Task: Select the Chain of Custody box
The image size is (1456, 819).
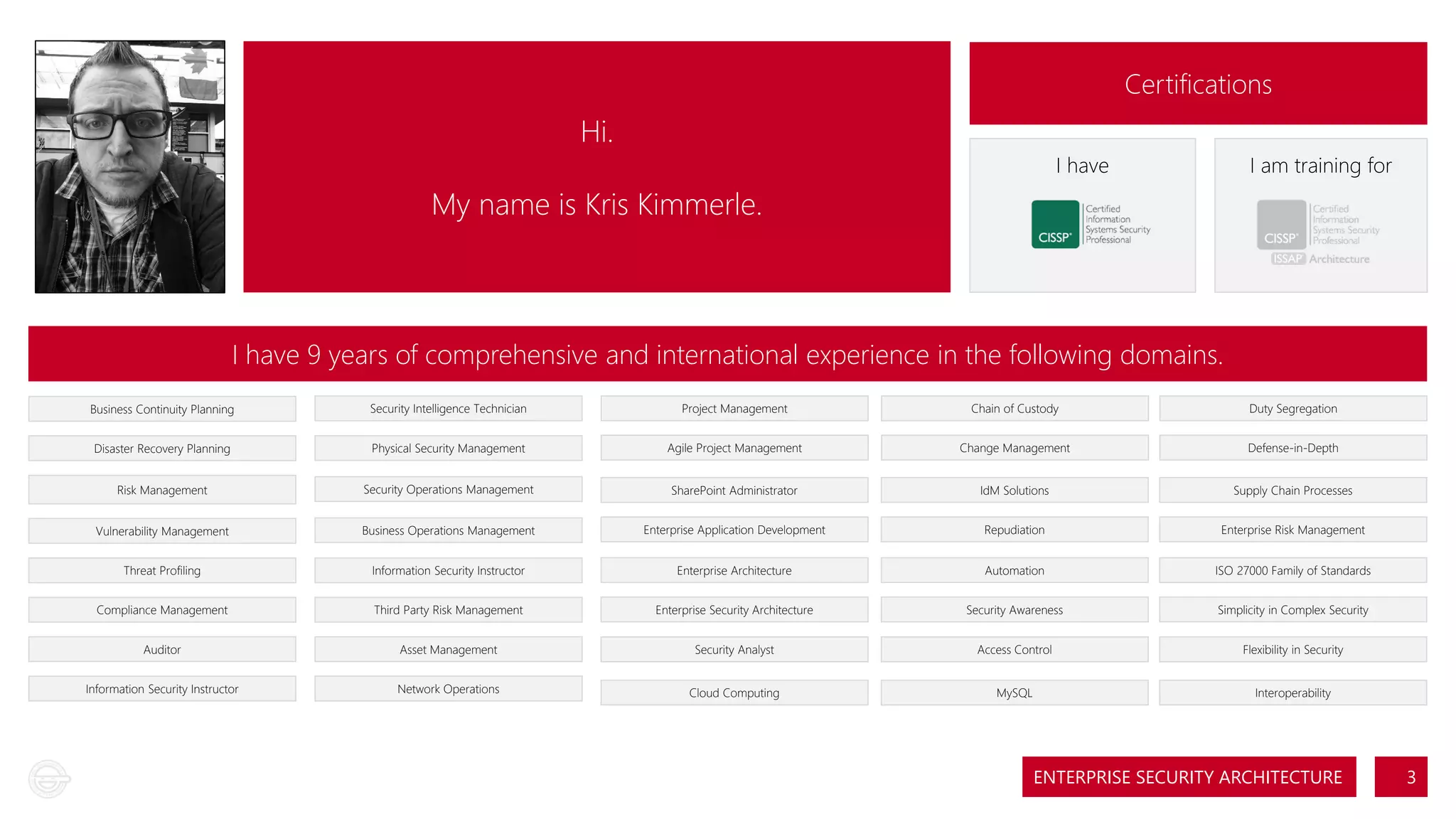Action: click(x=1015, y=409)
